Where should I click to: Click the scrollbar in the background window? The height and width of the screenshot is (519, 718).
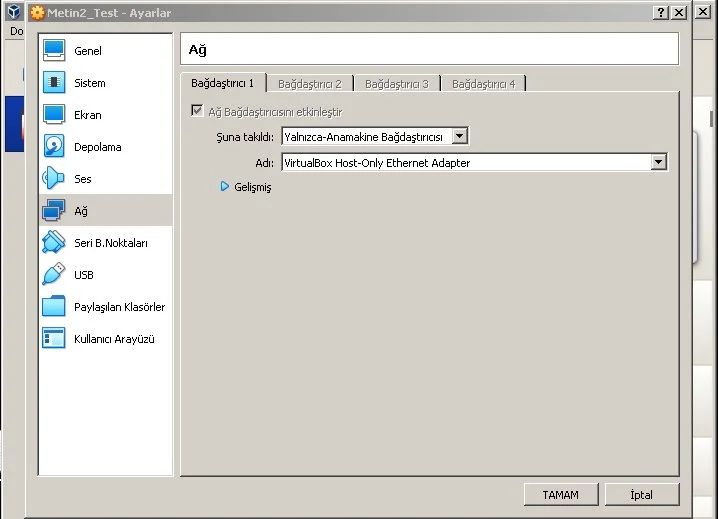pyautogui.click(x=711, y=118)
